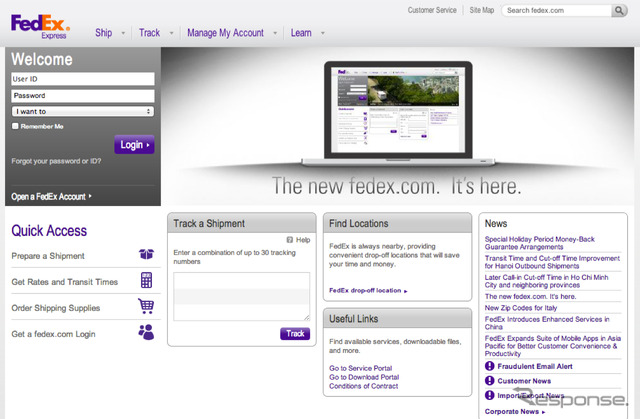
Task: Click the Fraudulent Email Alert exclamation icon
Action: (489, 366)
